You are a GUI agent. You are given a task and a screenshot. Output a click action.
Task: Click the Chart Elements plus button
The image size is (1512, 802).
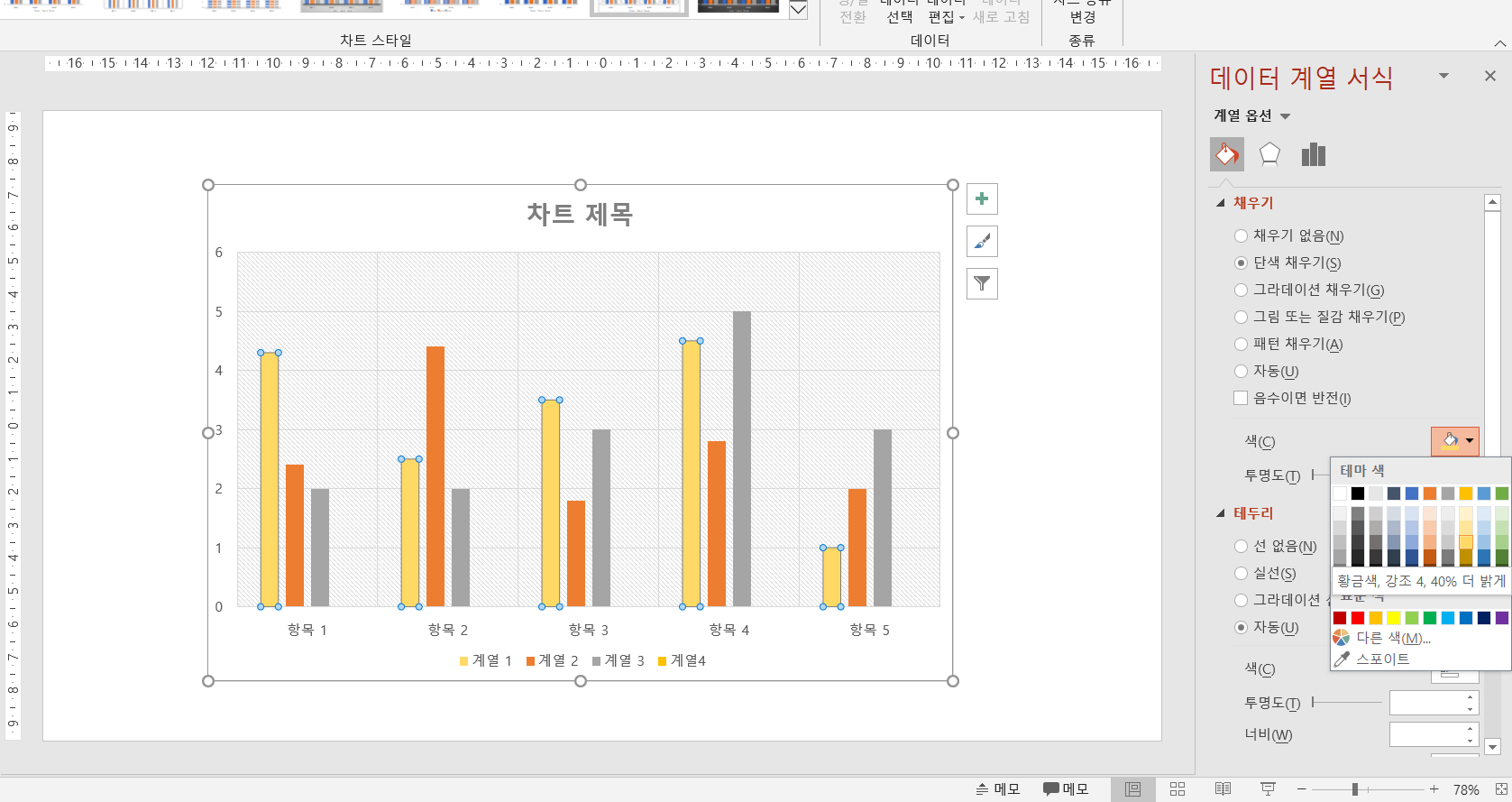click(982, 198)
